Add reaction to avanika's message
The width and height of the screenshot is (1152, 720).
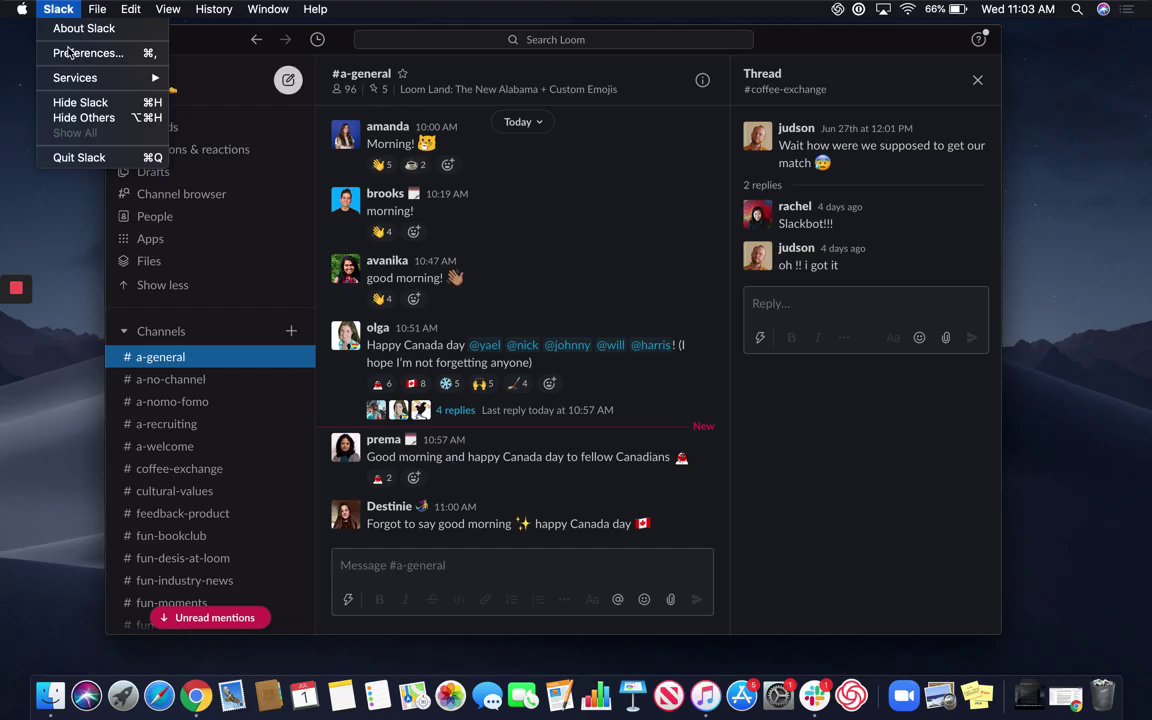point(414,299)
